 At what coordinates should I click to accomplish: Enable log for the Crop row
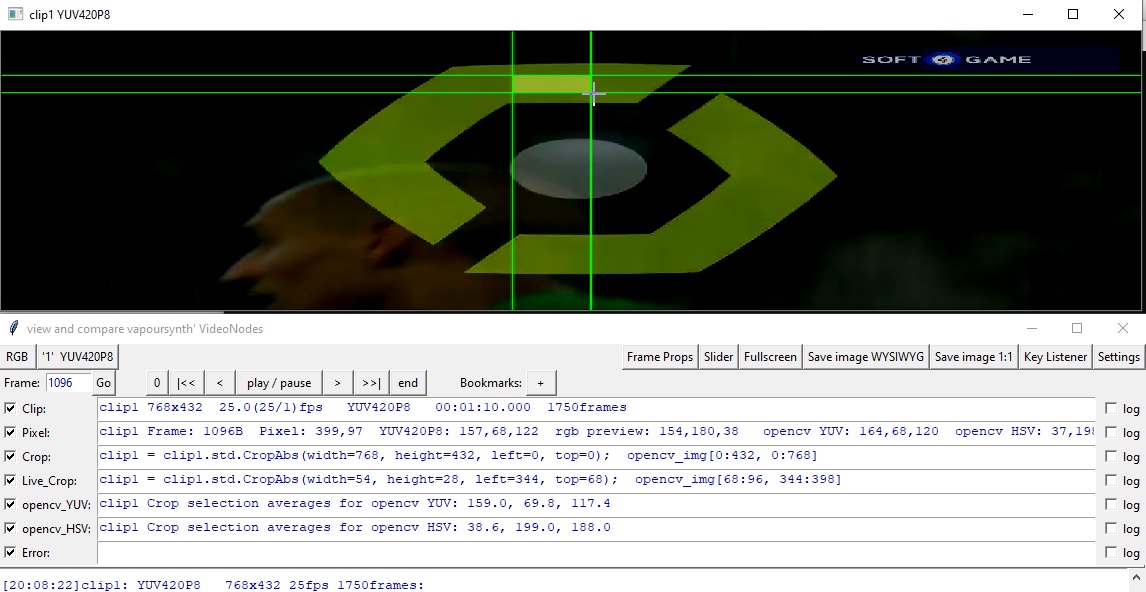1111,456
